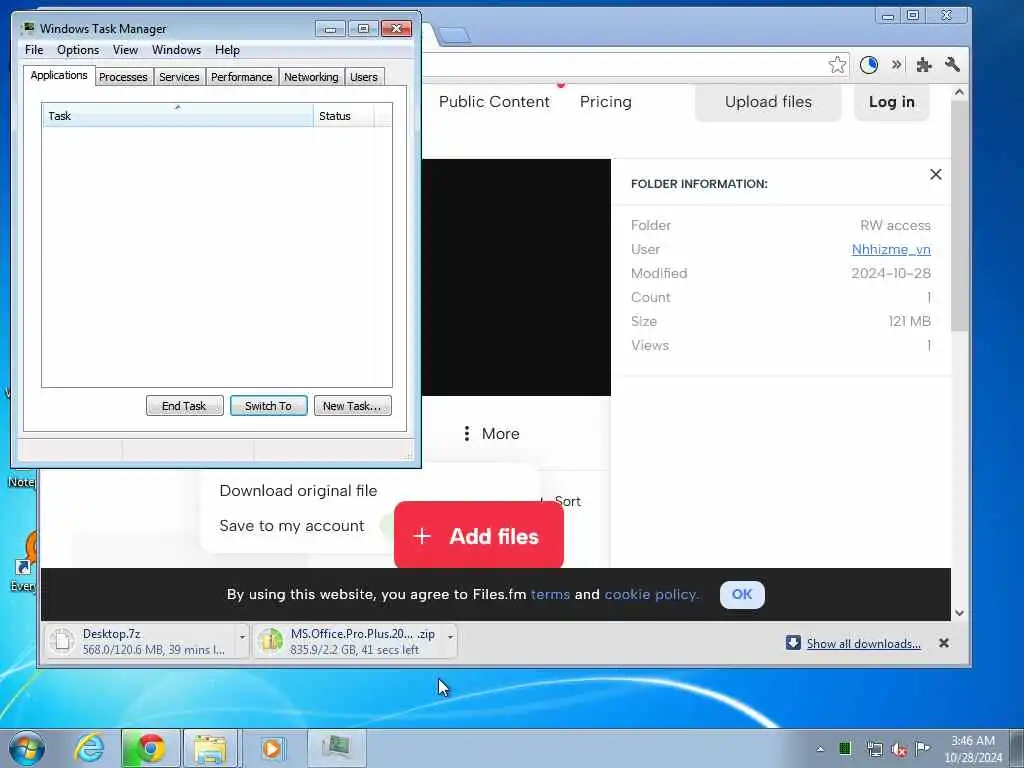Click plus icon on Add files
The height and width of the screenshot is (768, 1024).
pyautogui.click(x=422, y=536)
